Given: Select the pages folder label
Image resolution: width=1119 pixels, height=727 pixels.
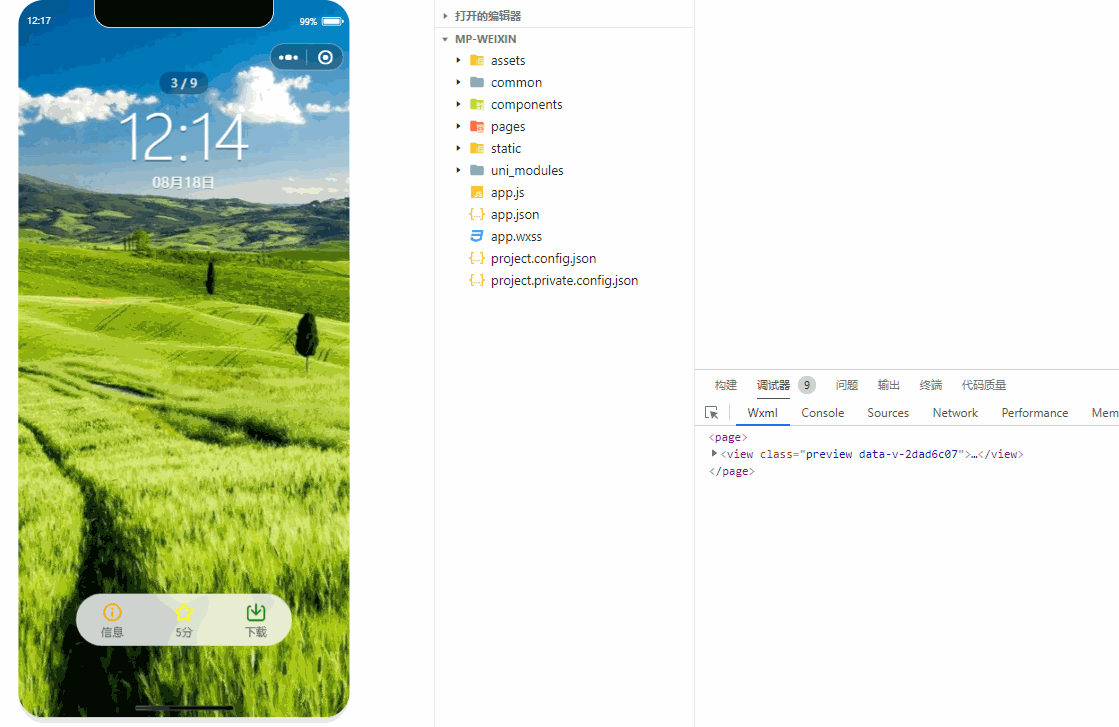Looking at the screenshot, I should (507, 127).
